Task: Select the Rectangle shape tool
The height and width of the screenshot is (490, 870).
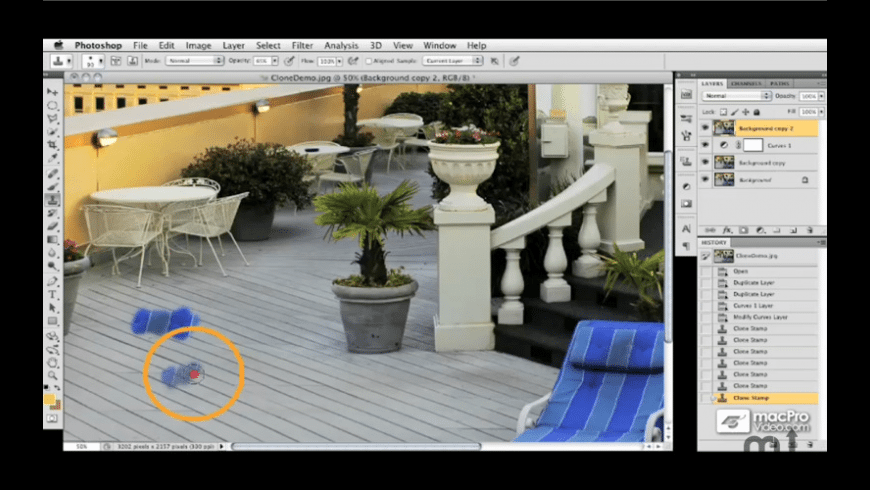Action: tap(53, 321)
